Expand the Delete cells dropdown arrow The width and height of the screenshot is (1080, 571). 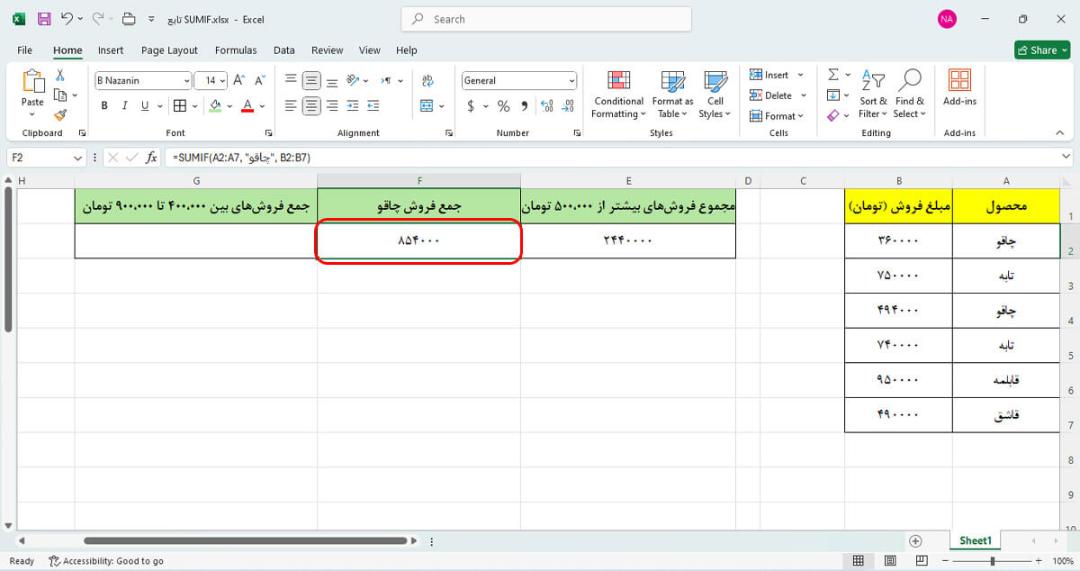[803, 96]
